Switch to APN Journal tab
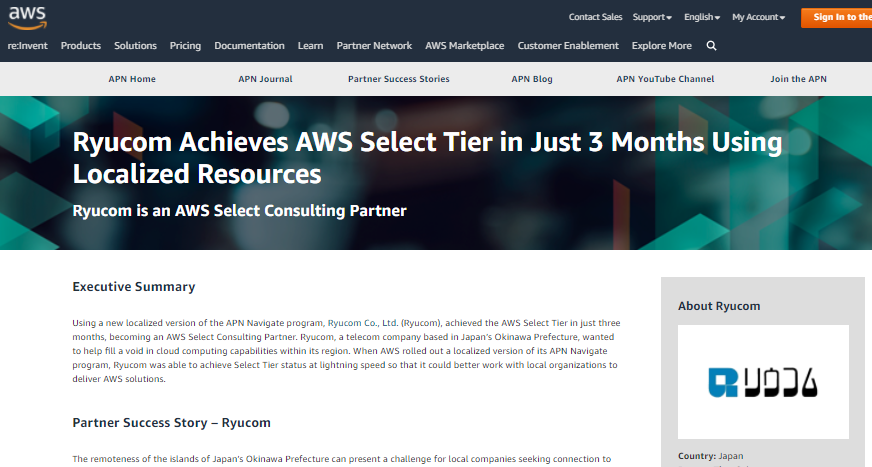 [x=265, y=79]
